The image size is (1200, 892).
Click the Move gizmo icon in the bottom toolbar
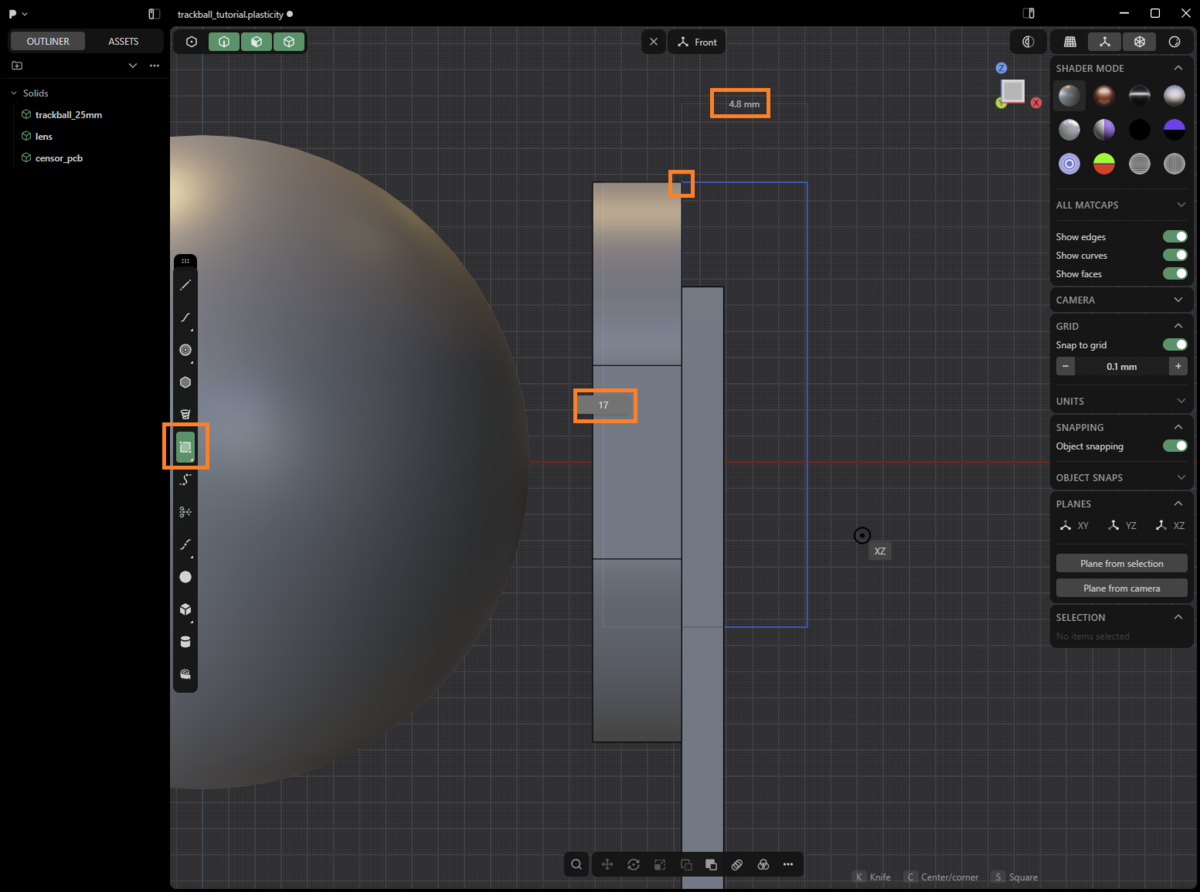(607, 864)
